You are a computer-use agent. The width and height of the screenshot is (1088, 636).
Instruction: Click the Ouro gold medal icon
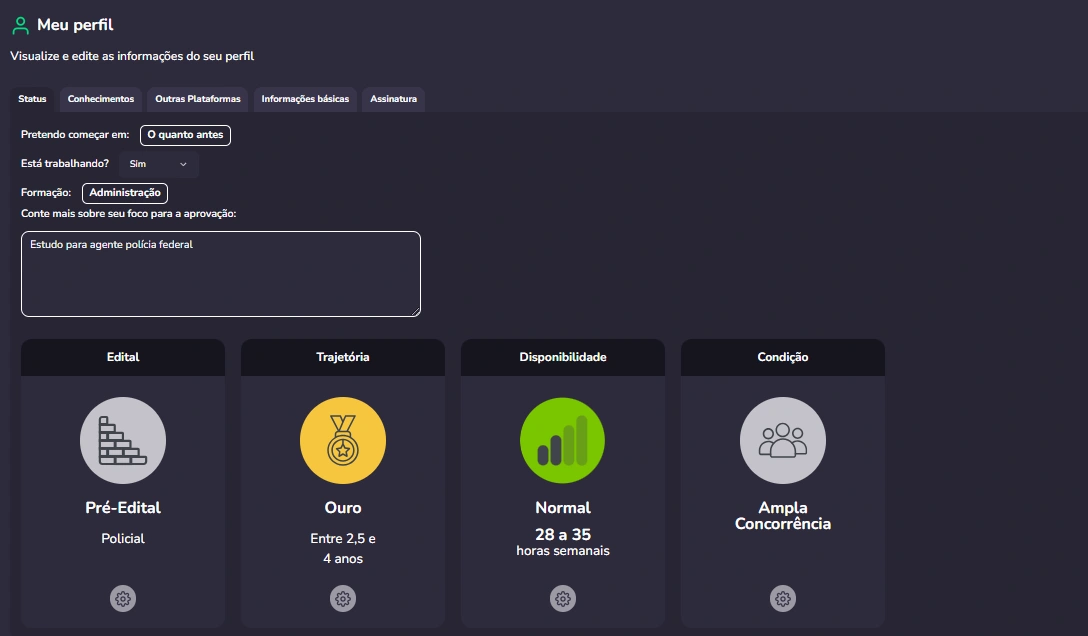[343, 440]
